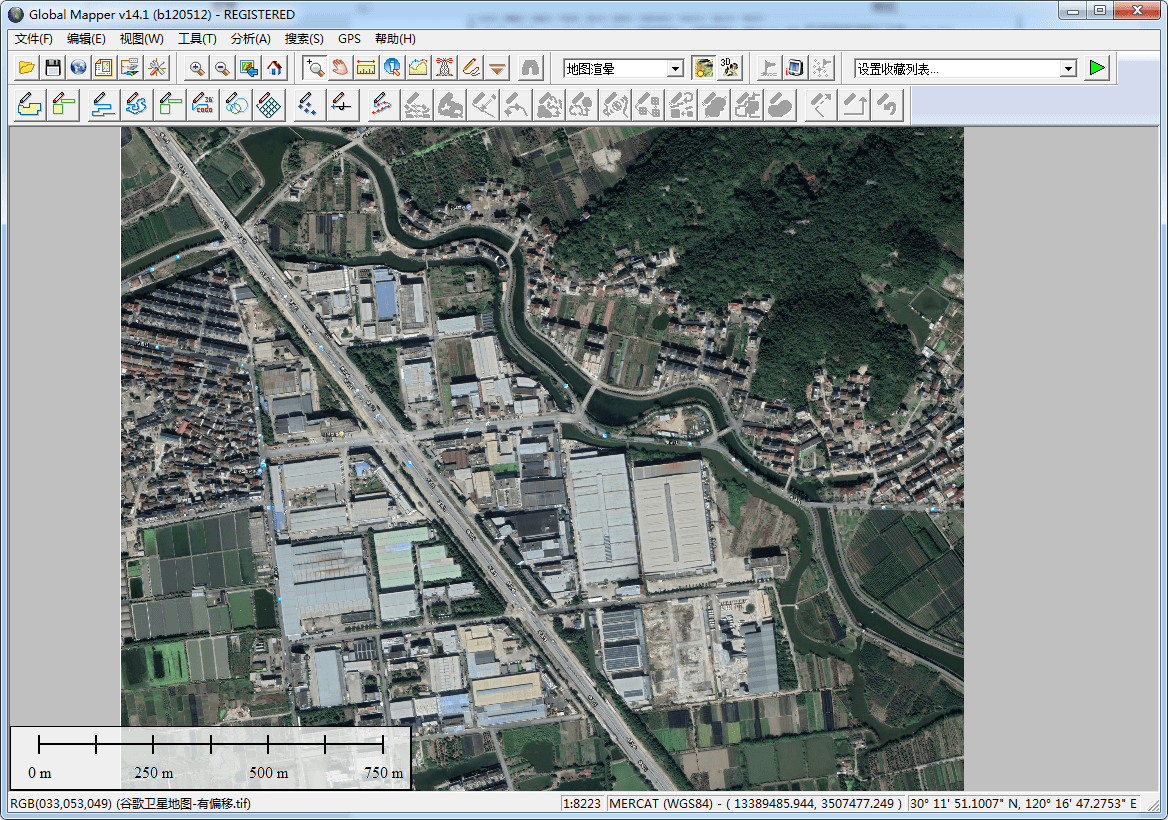The height and width of the screenshot is (820, 1168).
Task: Select the View Shed tower tool
Action: coord(445,68)
